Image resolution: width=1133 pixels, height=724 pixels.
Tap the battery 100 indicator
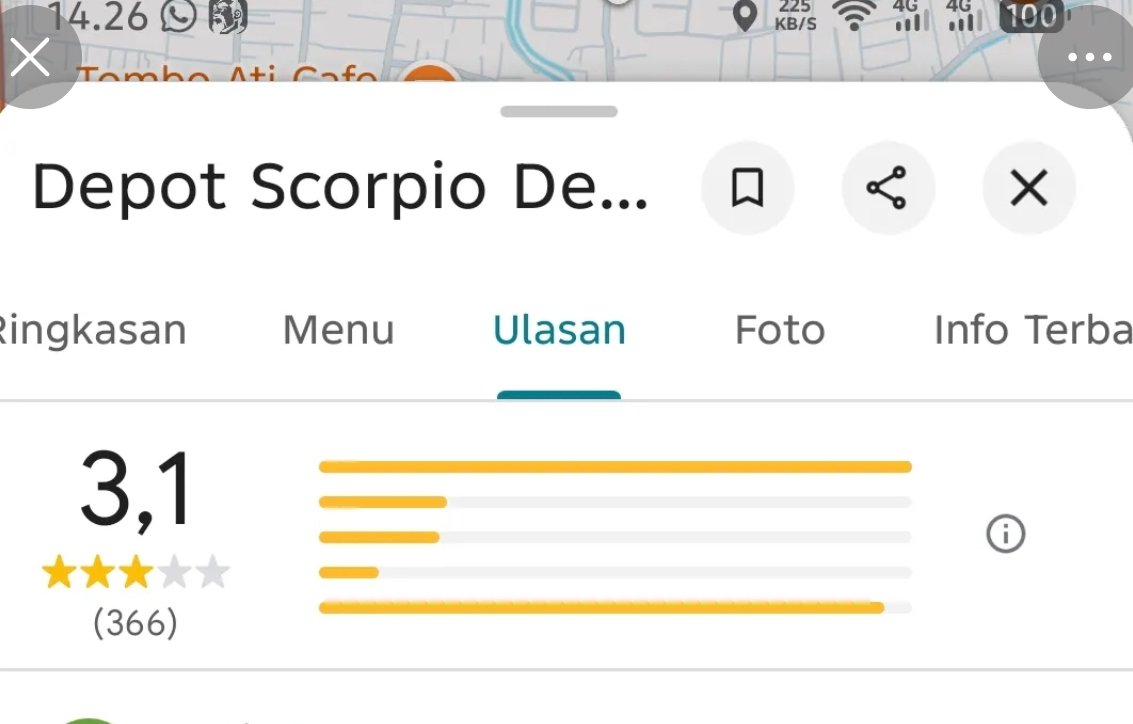tap(1031, 16)
